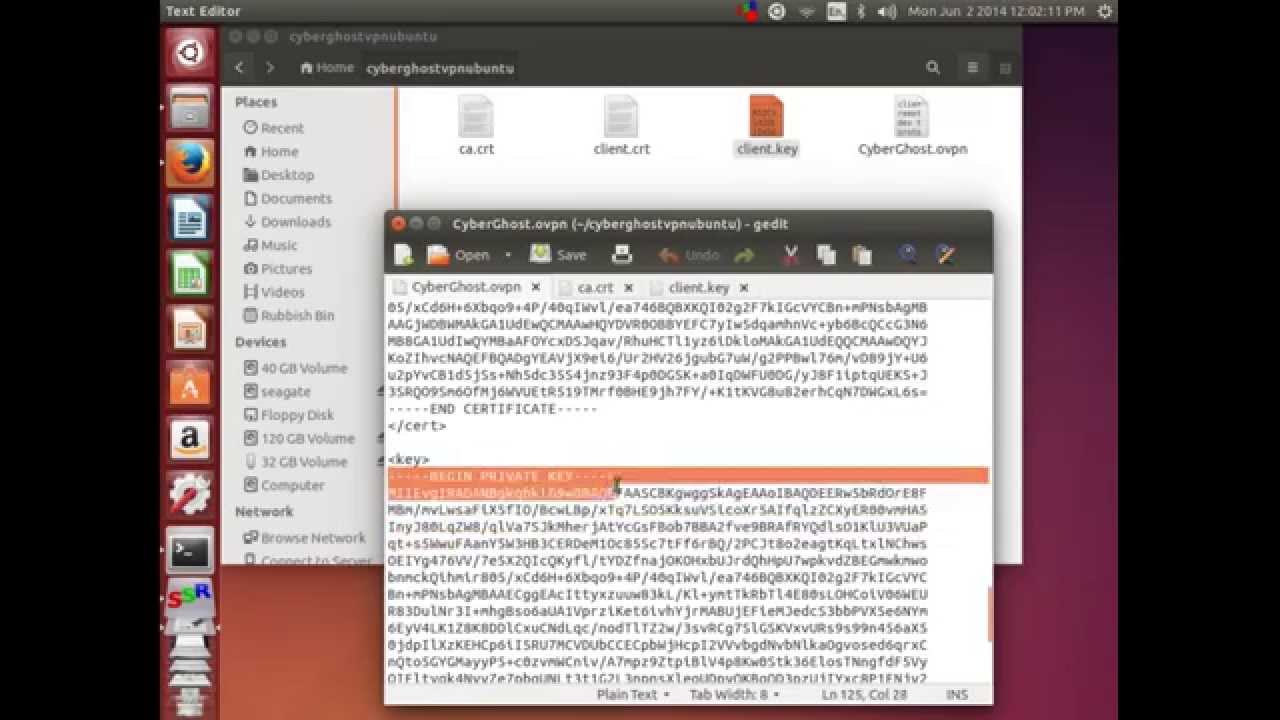
Task: Save the CyberGhost.ovpn document
Action: pyautogui.click(x=558, y=255)
